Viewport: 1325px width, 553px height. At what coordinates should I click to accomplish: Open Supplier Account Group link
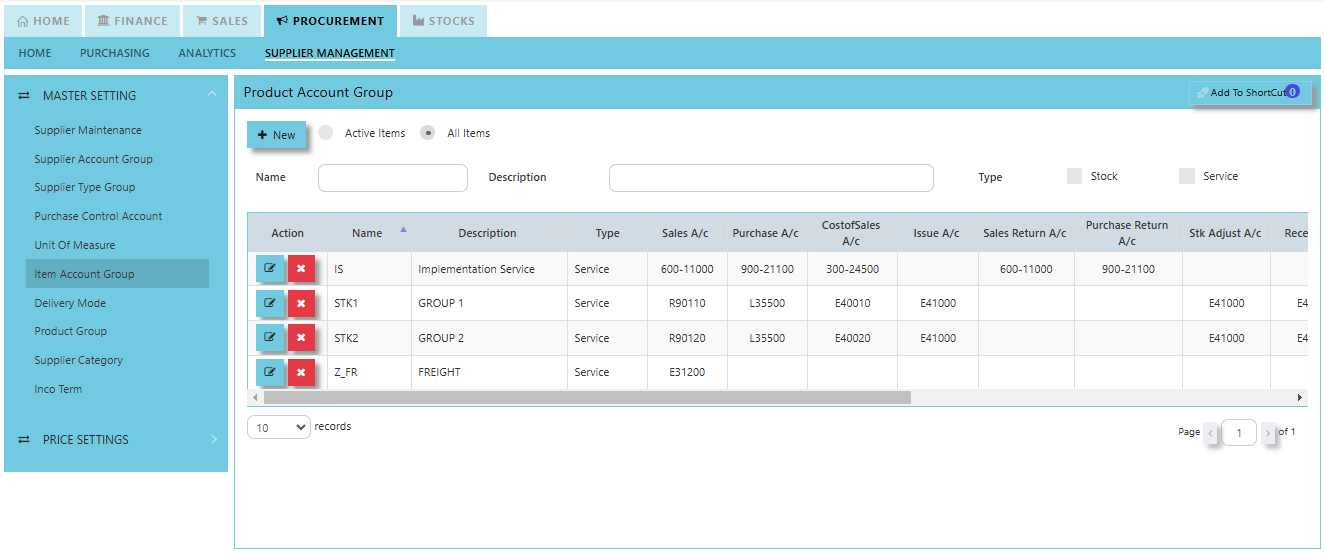(x=93, y=159)
